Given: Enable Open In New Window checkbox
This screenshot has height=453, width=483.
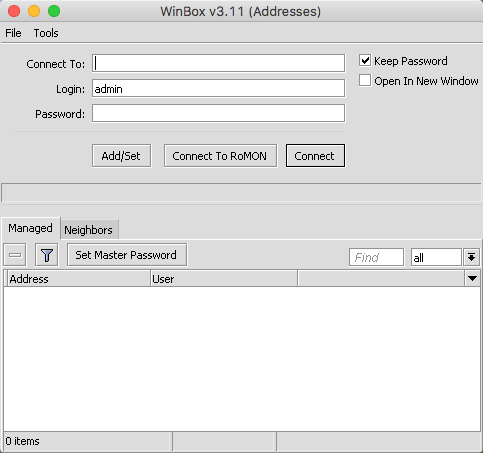Looking at the screenshot, I should tap(365, 81).
